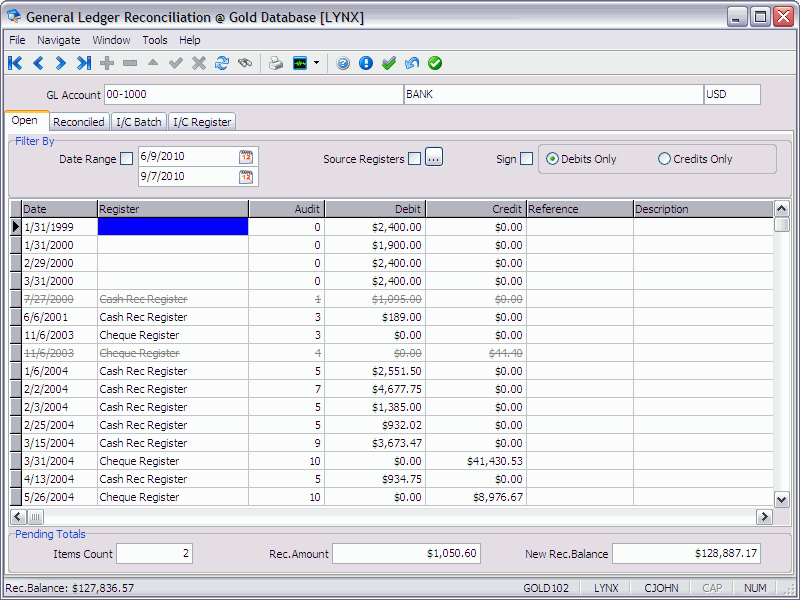Click the refresh icon in toolbar
The height and width of the screenshot is (600, 800).
pos(222,63)
